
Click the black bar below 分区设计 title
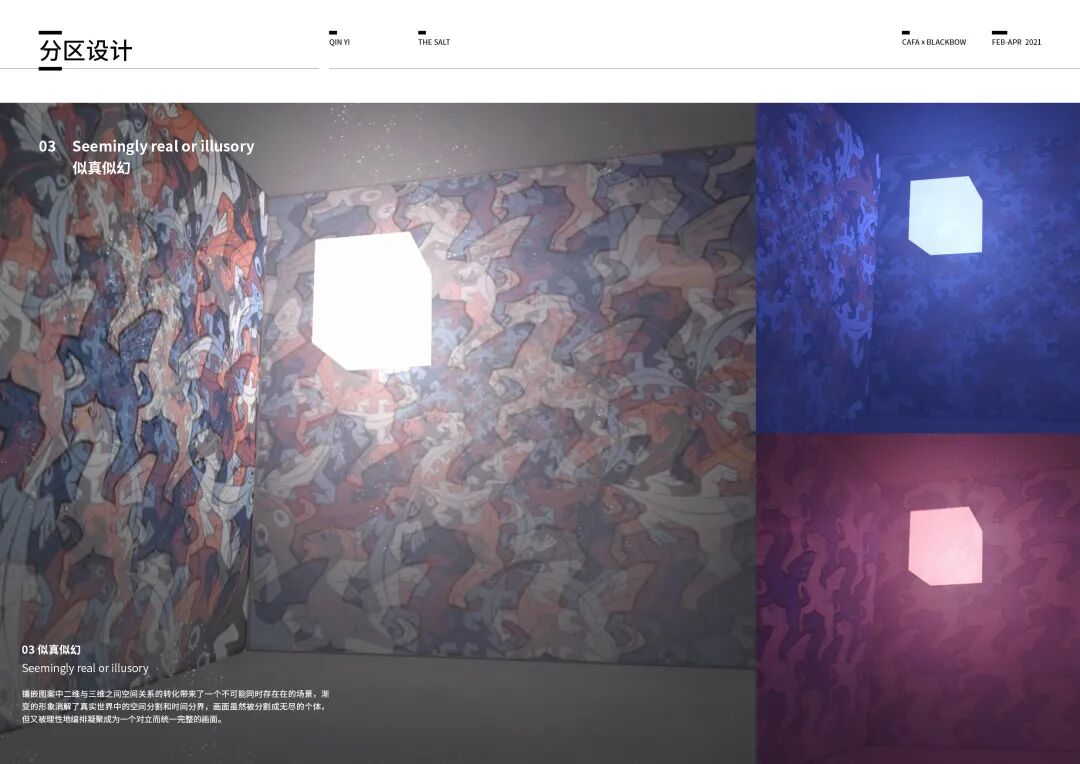[x=50, y=68]
